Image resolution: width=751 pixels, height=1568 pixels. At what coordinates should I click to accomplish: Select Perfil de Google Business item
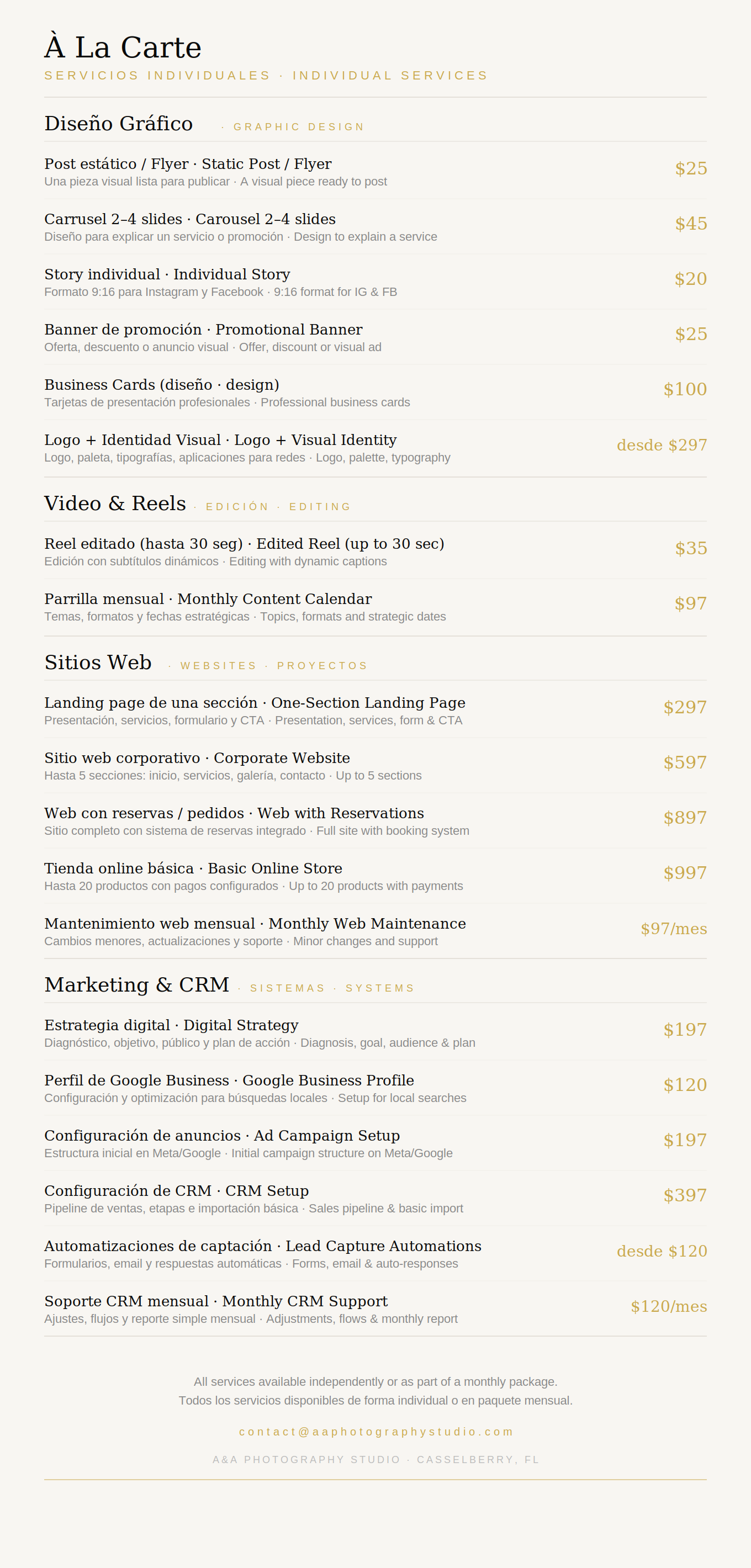(375, 1088)
